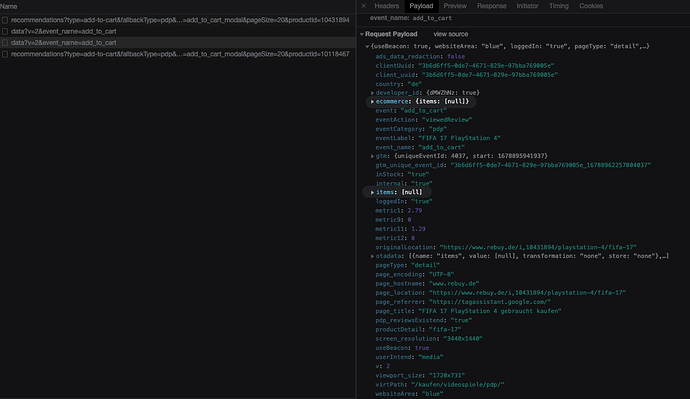Select recommendations request for productId=10431894
690x399 pixels.
pyautogui.click(x=180, y=20)
